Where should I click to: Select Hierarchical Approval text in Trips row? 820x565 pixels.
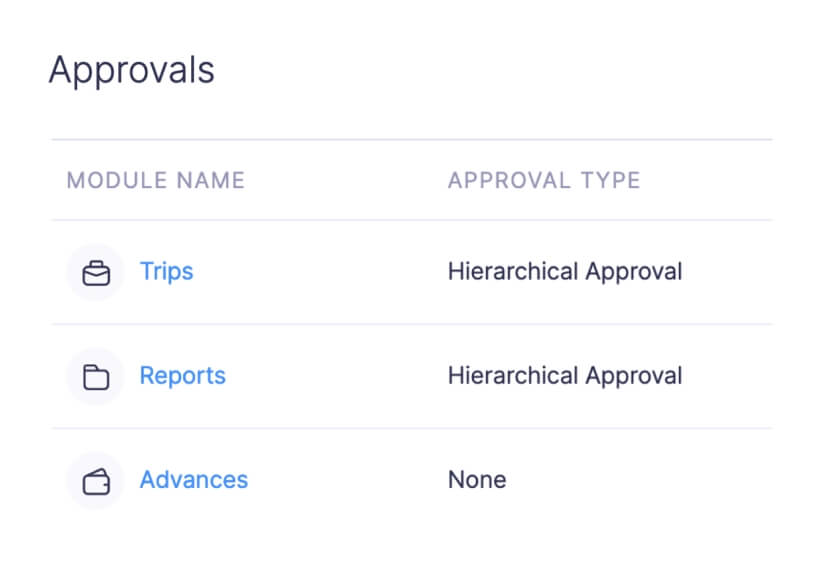point(564,271)
